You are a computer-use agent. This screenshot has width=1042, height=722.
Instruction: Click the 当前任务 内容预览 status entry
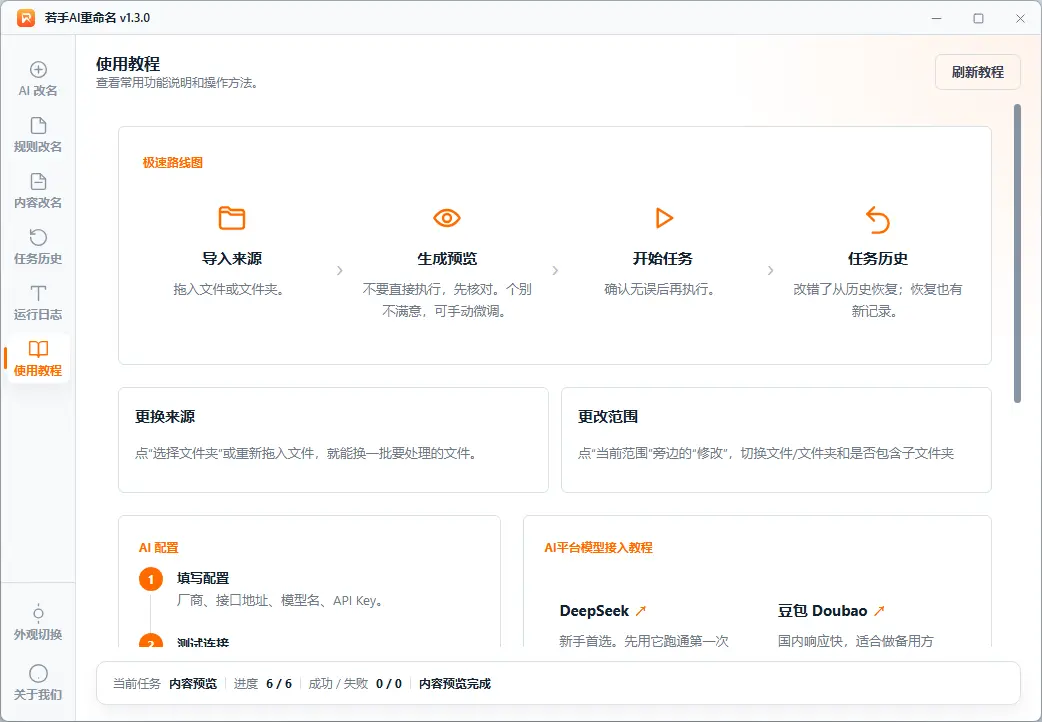pyautogui.click(x=165, y=683)
